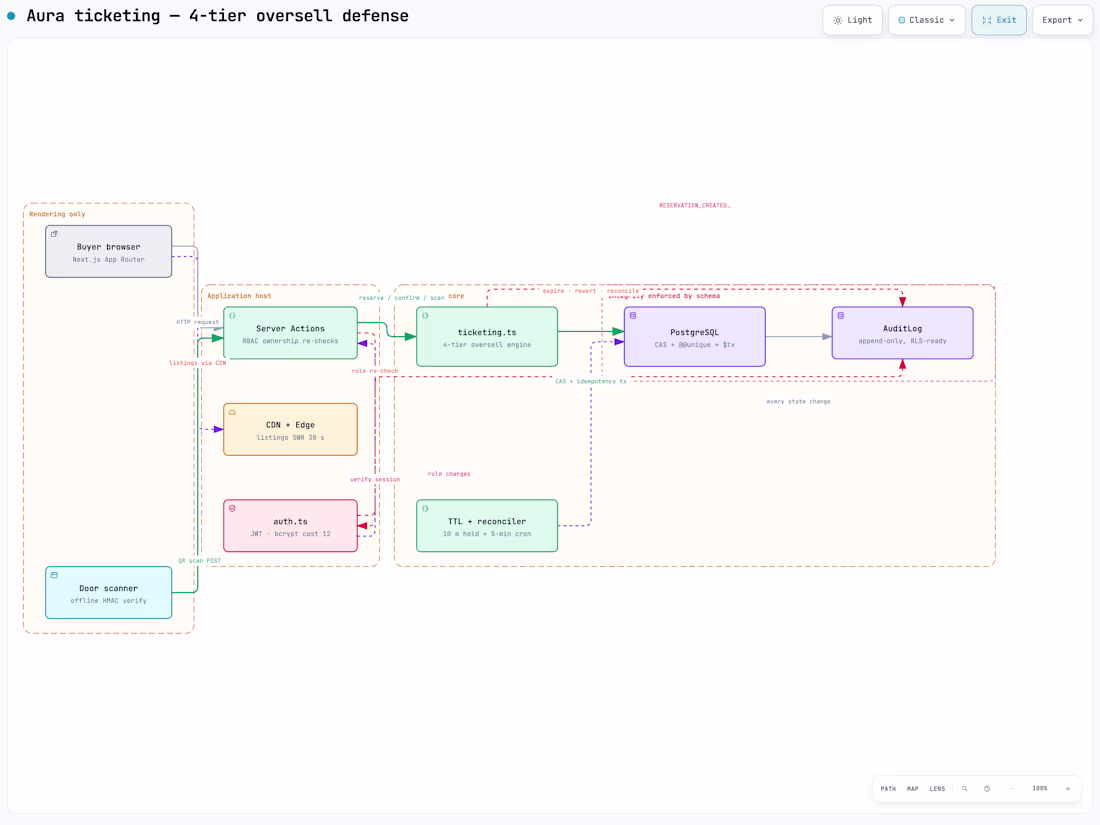The image size is (1100, 825).
Task: Select the CDN + Edge node
Action: (x=290, y=429)
